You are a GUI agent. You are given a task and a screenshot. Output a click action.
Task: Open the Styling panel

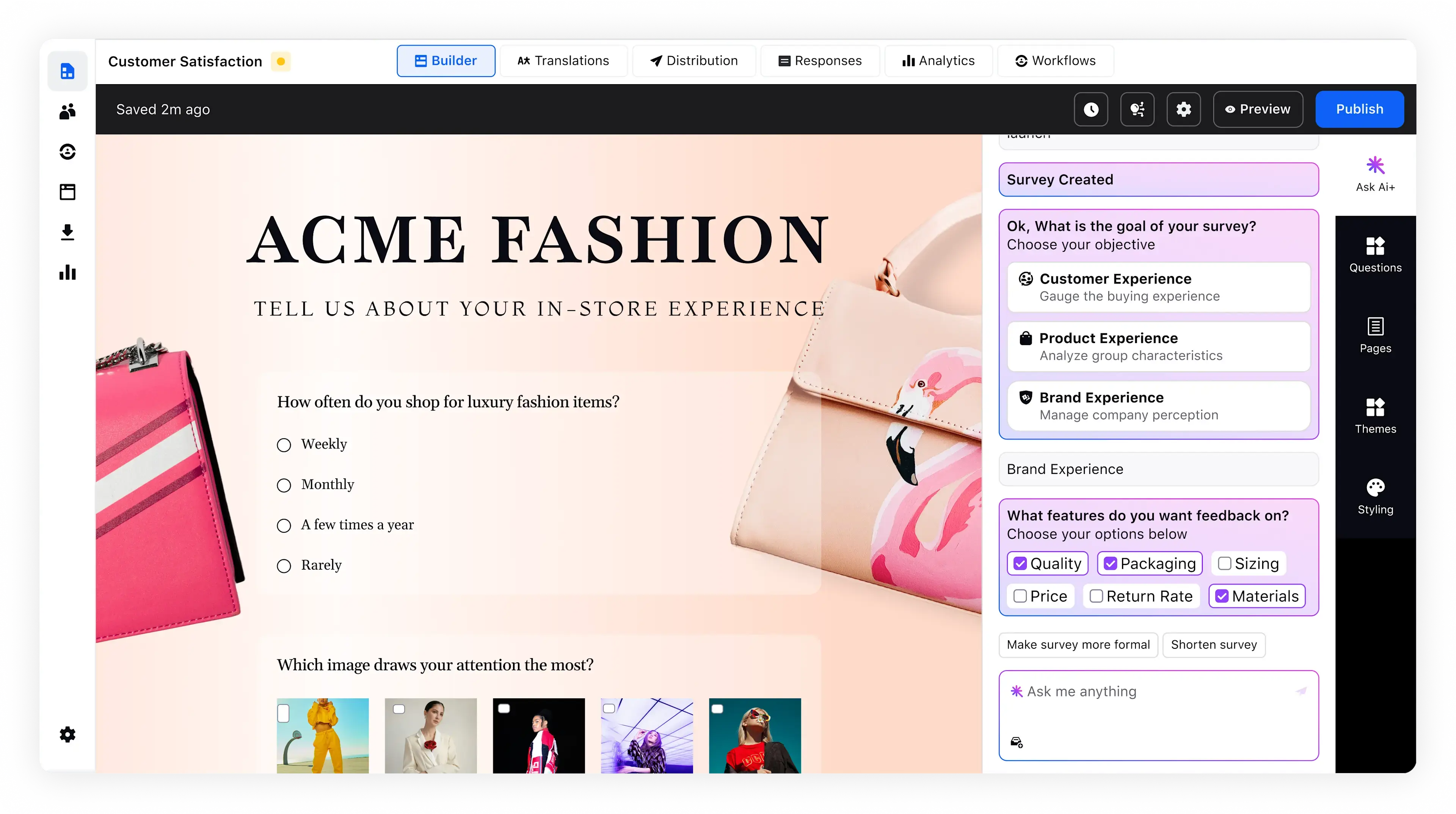(x=1374, y=497)
